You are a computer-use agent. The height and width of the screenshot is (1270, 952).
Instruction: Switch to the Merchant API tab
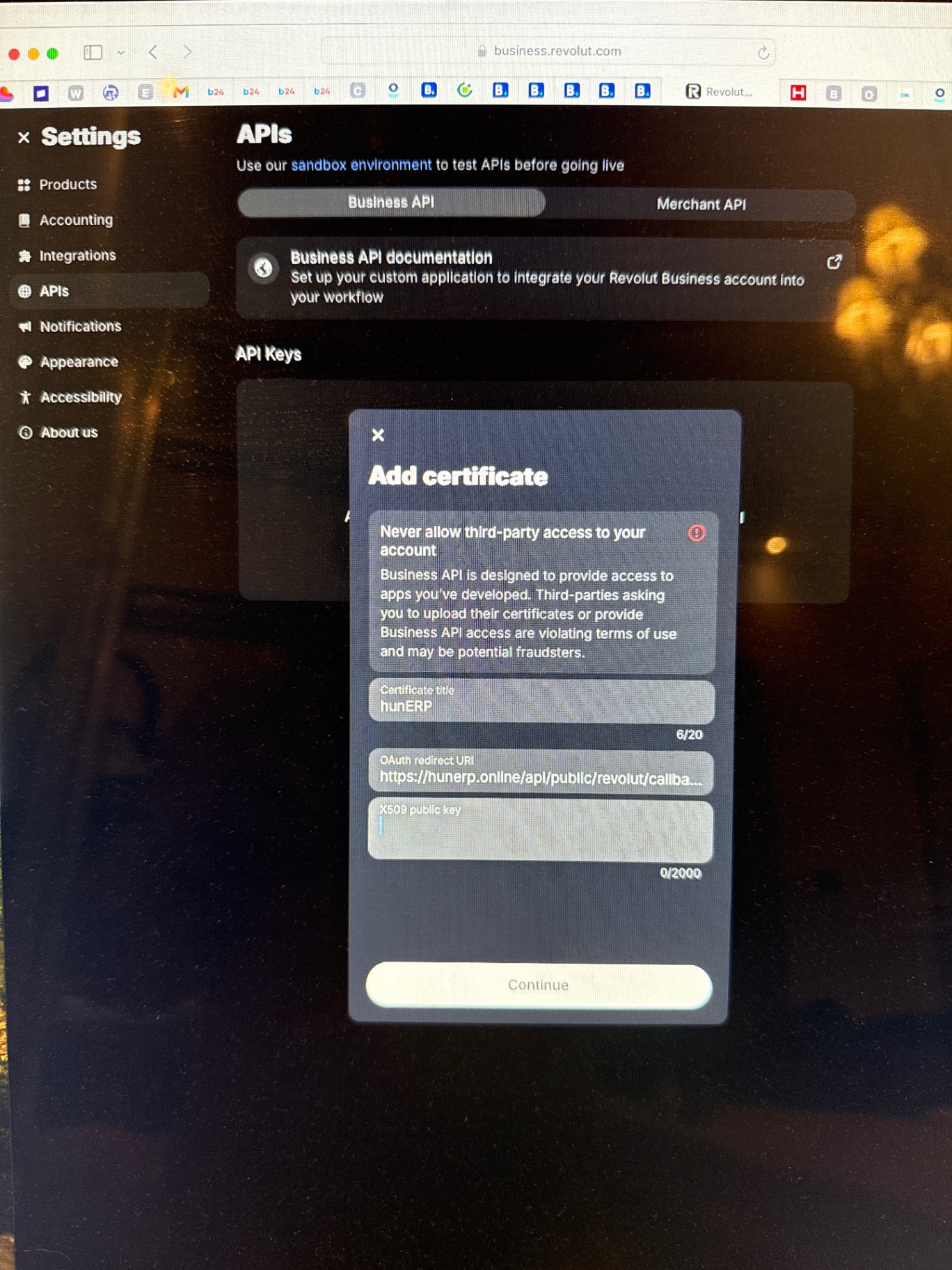pos(701,204)
